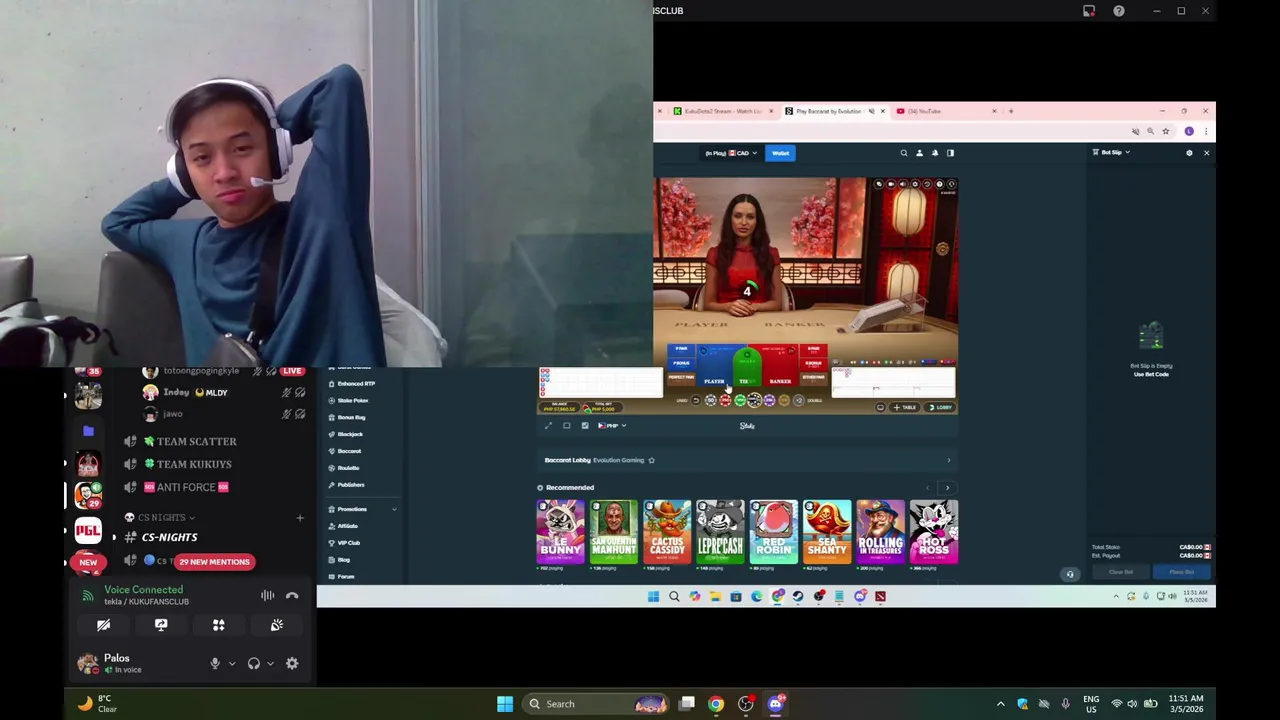Click the NEW unread servers pill
Screen dimensions: 1280x720
pos(88,562)
